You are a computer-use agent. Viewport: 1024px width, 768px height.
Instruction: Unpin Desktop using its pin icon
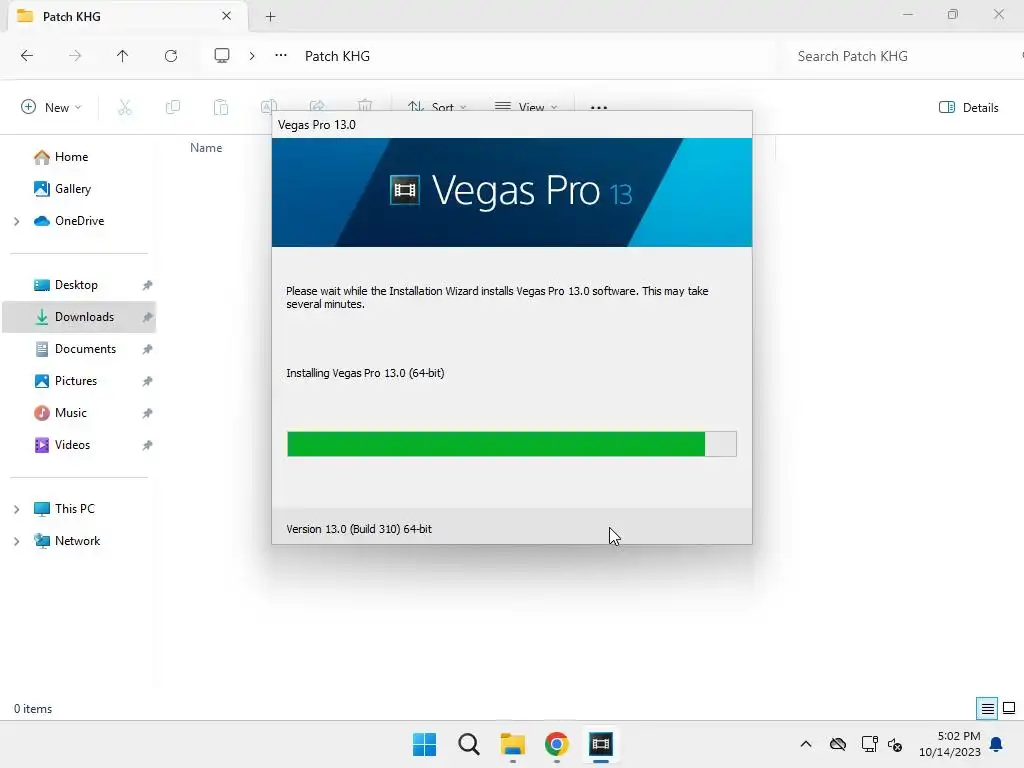click(148, 285)
